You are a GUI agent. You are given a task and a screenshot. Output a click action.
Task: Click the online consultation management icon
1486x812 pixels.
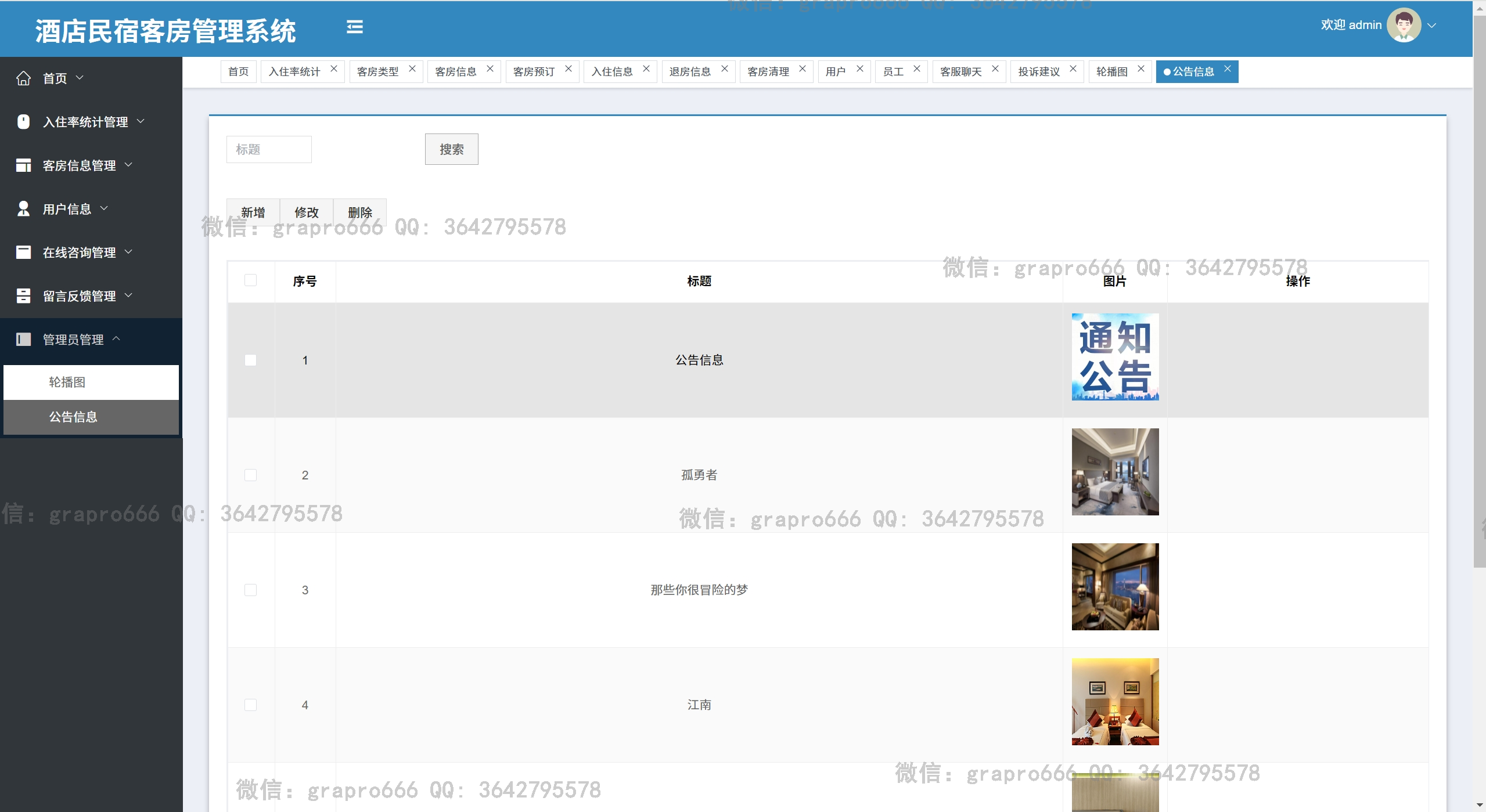click(23, 252)
